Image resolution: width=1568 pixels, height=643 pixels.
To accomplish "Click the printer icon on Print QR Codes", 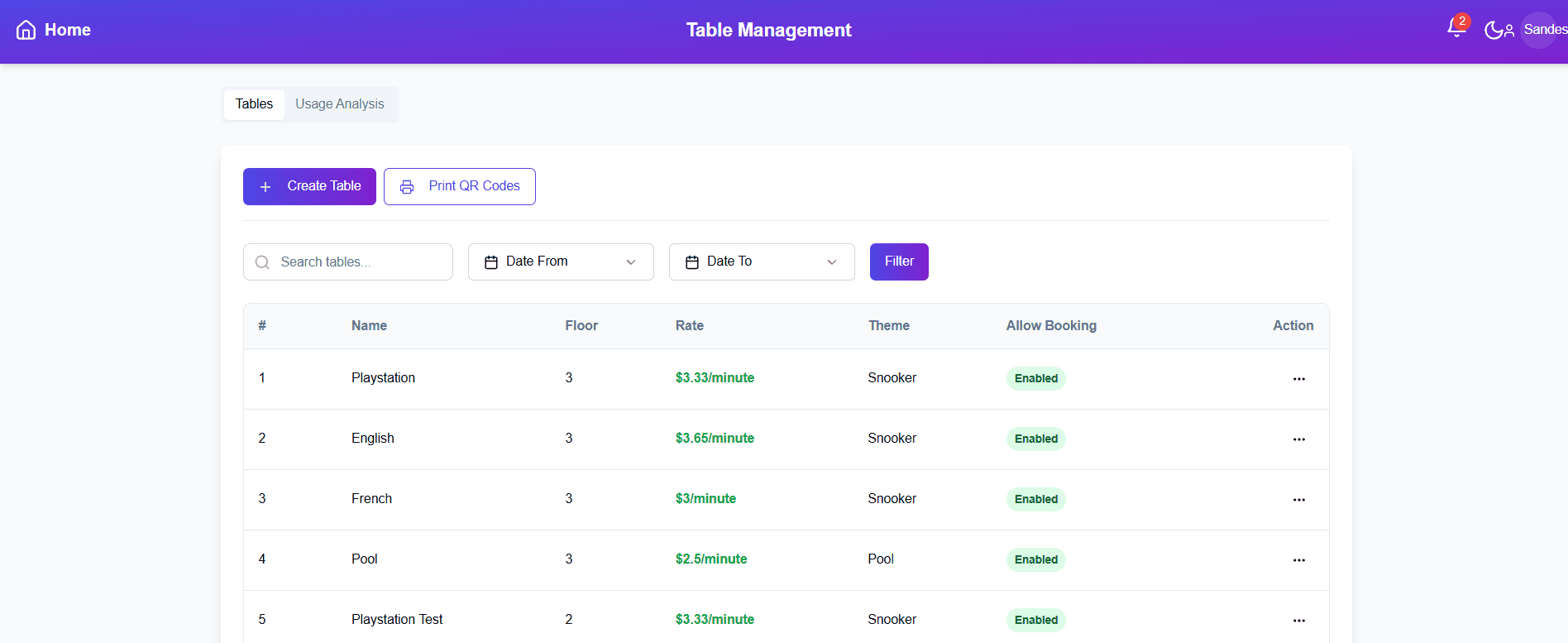I will point(407,187).
